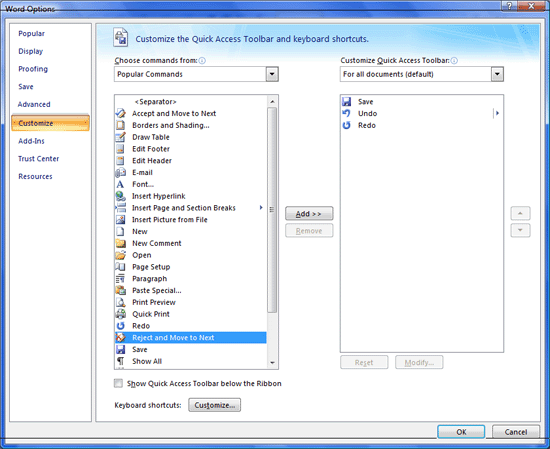Screen dimensions: 550x449
Task: Click the command list scrollbar down arrow
Action: [273, 363]
